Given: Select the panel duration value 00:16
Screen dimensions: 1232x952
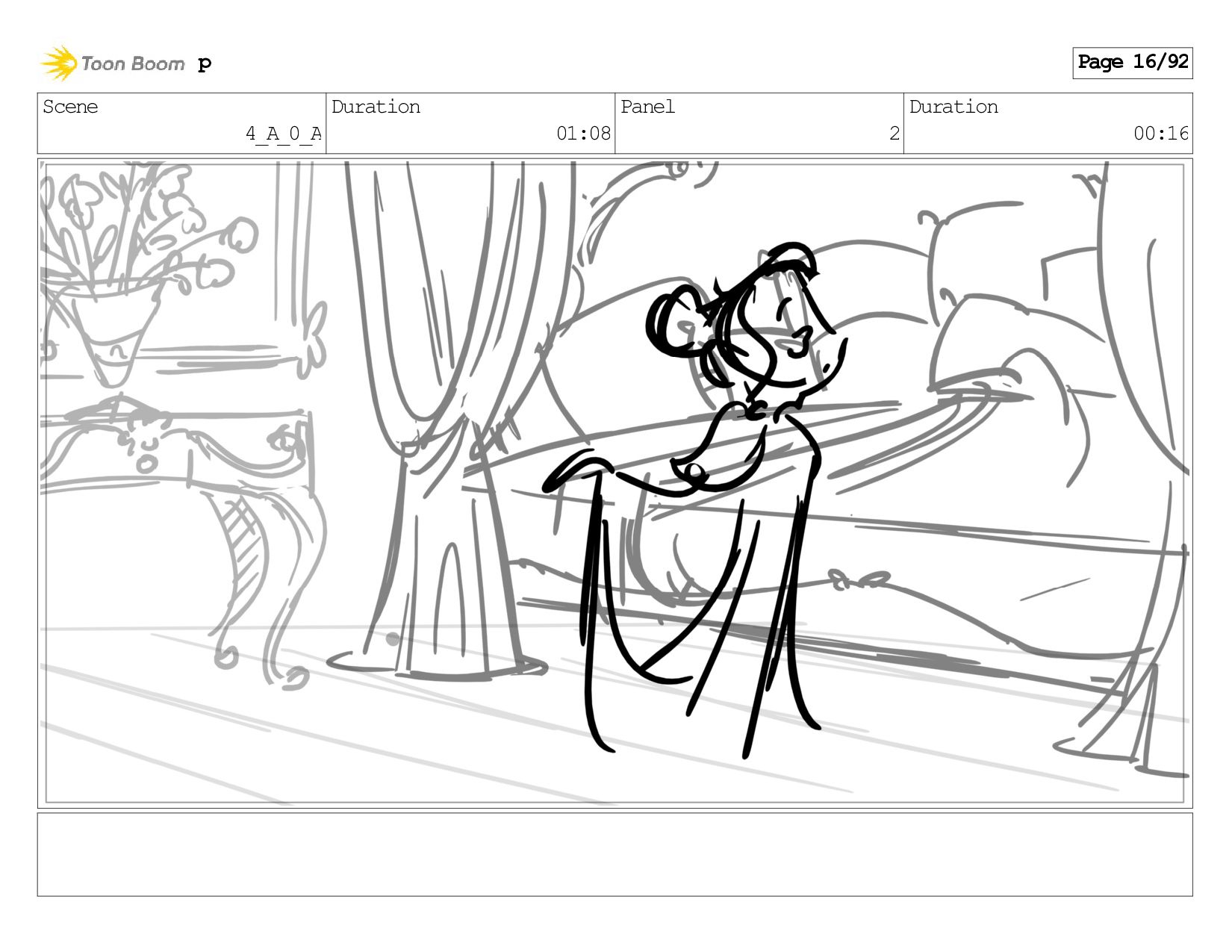Looking at the screenshot, I should tap(1160, 134).
